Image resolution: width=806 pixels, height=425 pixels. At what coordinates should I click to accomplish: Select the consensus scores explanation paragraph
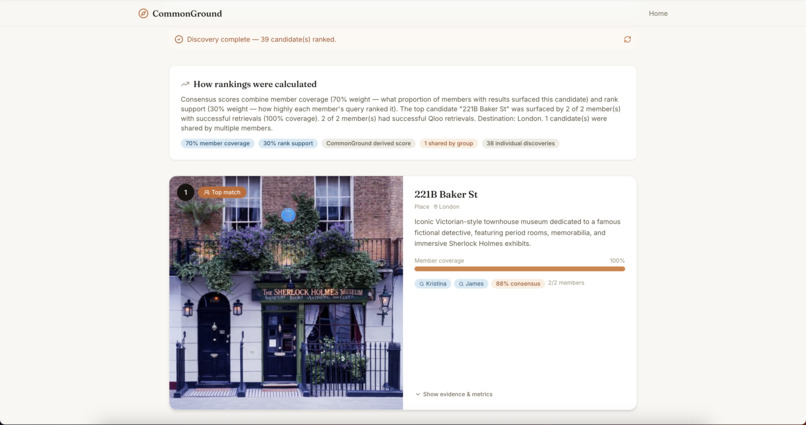[401, 114]
